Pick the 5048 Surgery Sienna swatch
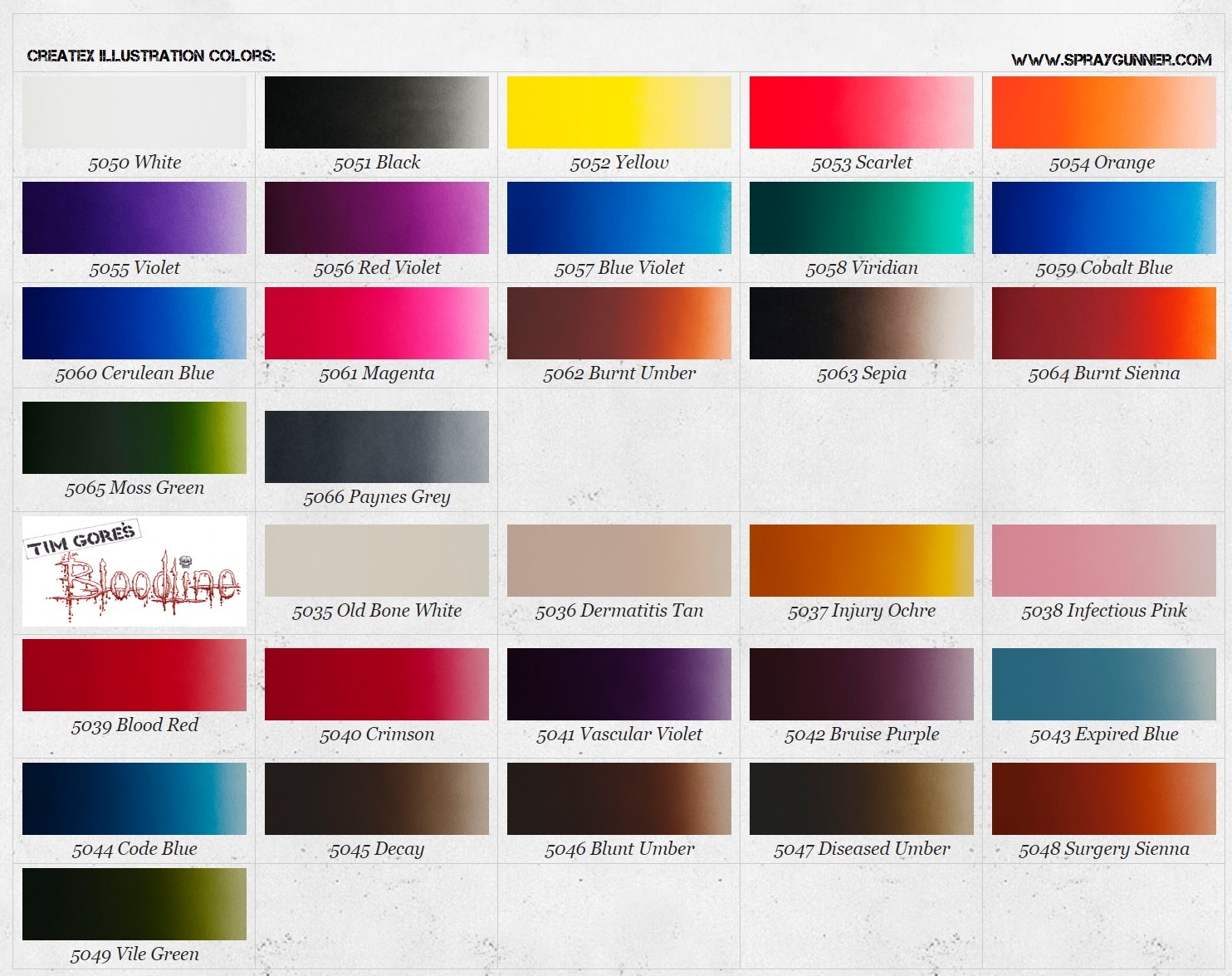The width and height of the screenshot is (1232, 976). tap(1103, 798)
